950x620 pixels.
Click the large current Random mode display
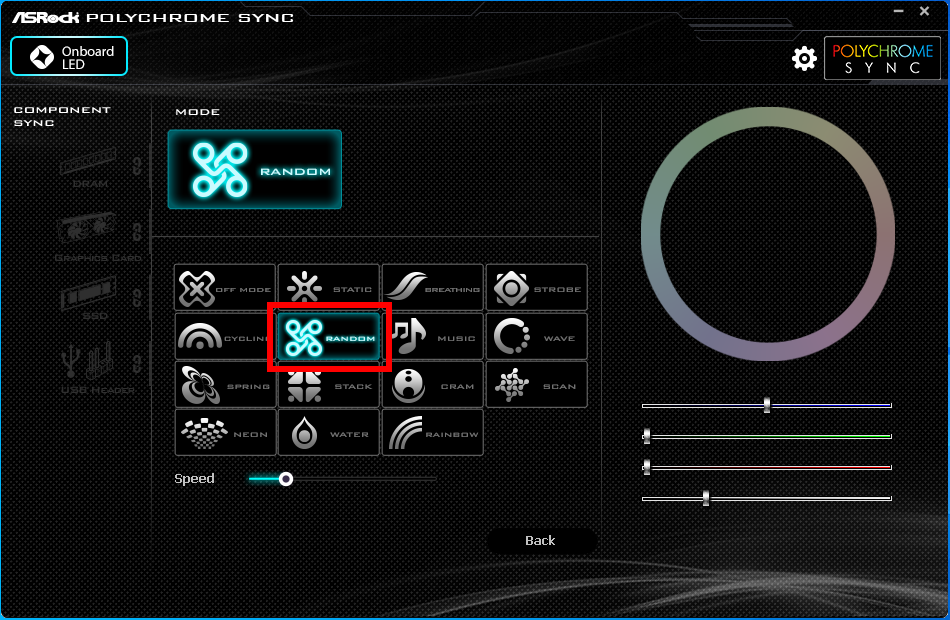[254, 169]
